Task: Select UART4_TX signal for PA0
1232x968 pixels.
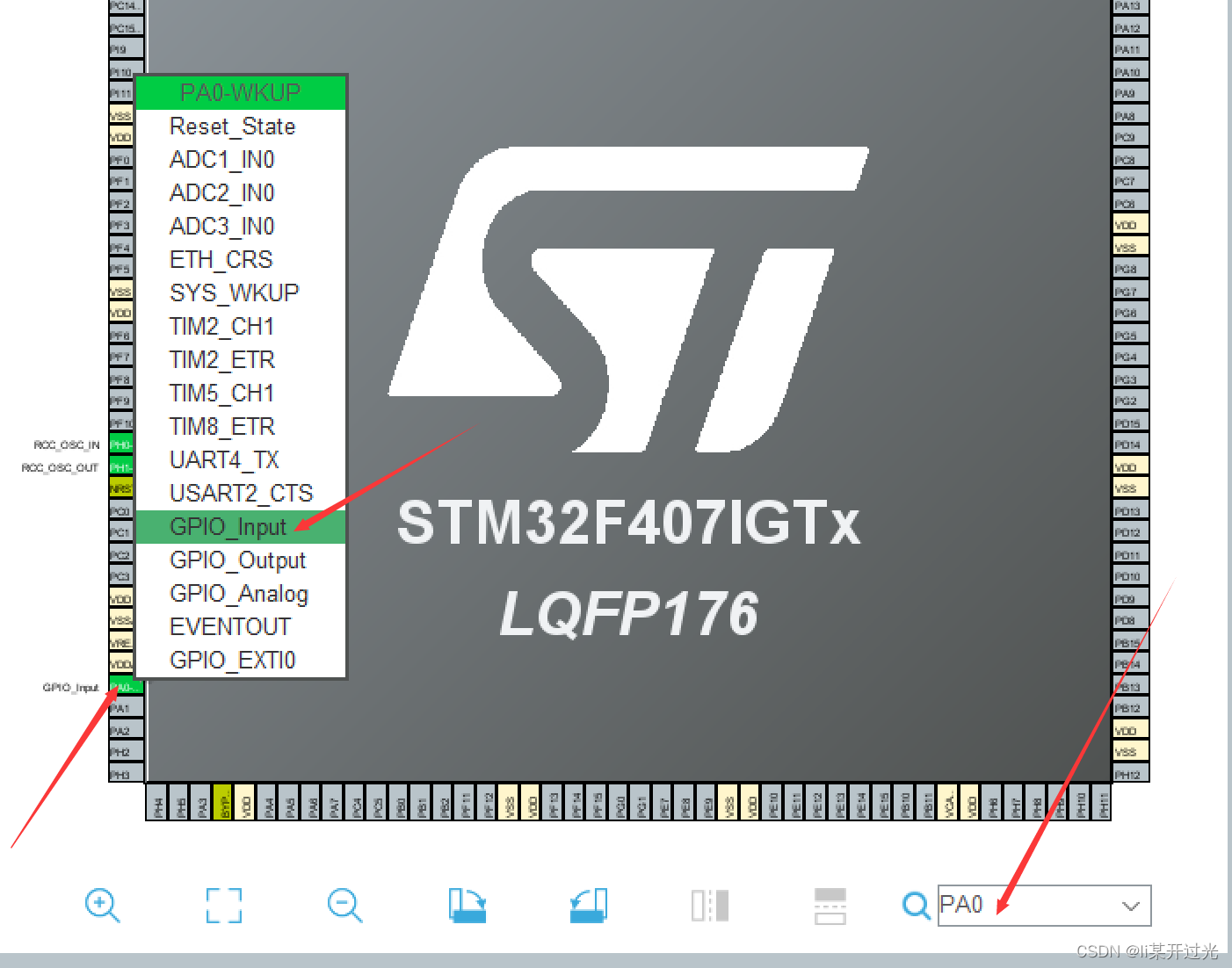Action: (x=224, y=459)
